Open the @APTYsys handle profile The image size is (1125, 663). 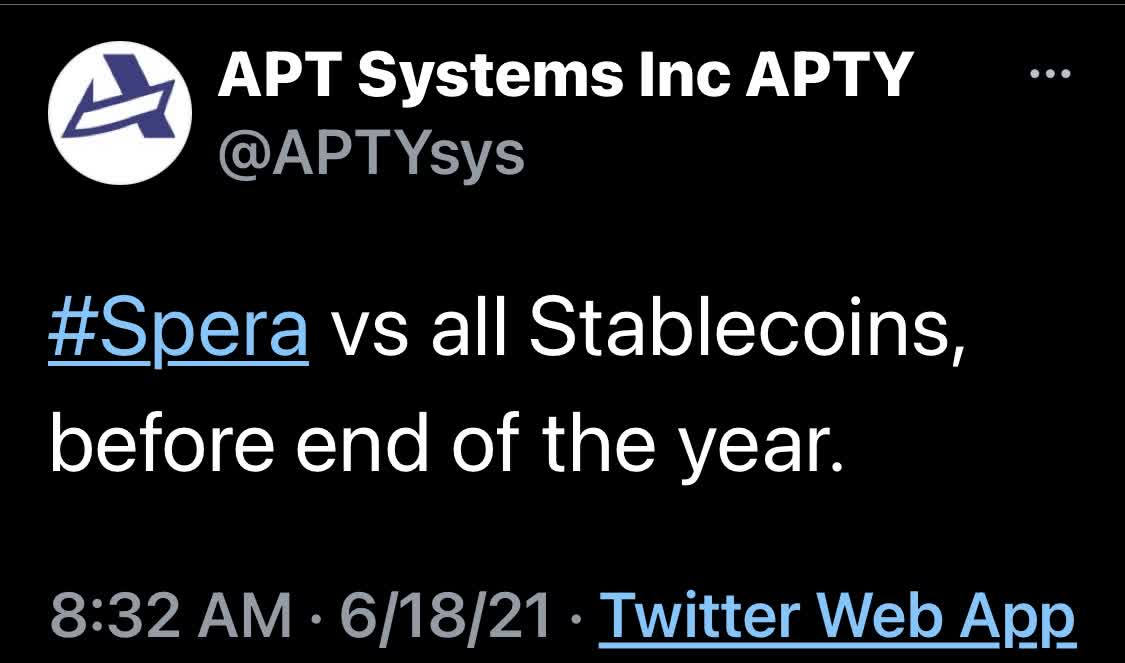[x=371, y=152]
